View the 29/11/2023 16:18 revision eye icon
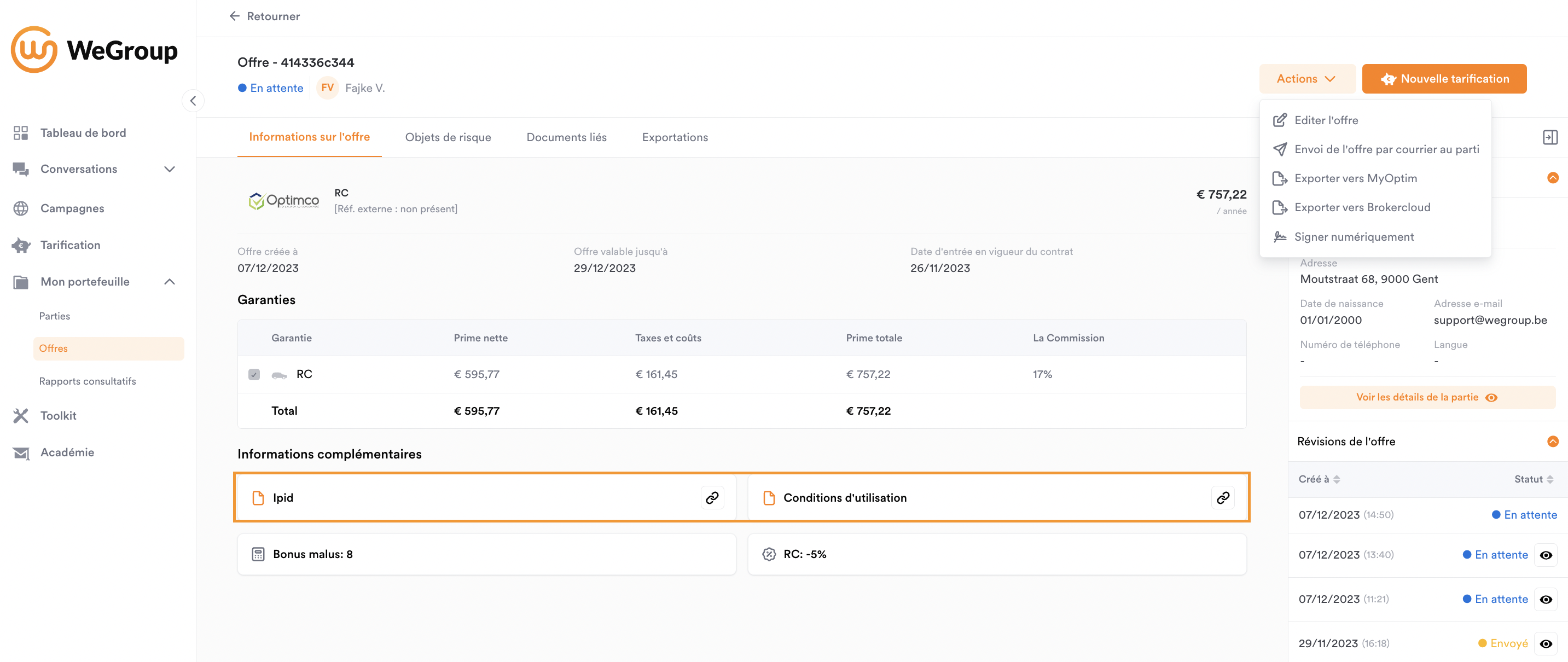Screen dimensions: 1568x662 (x=1545, y=644)
